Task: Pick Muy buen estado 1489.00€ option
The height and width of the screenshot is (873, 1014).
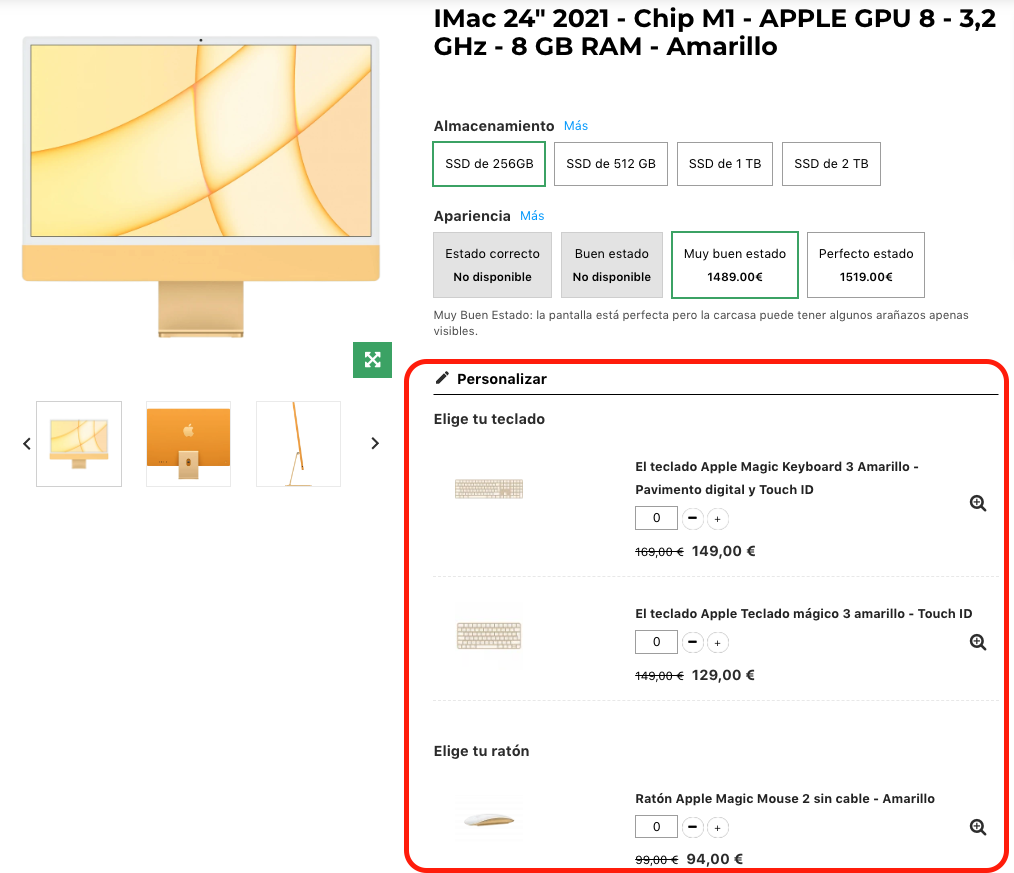Action: [735, 265]
